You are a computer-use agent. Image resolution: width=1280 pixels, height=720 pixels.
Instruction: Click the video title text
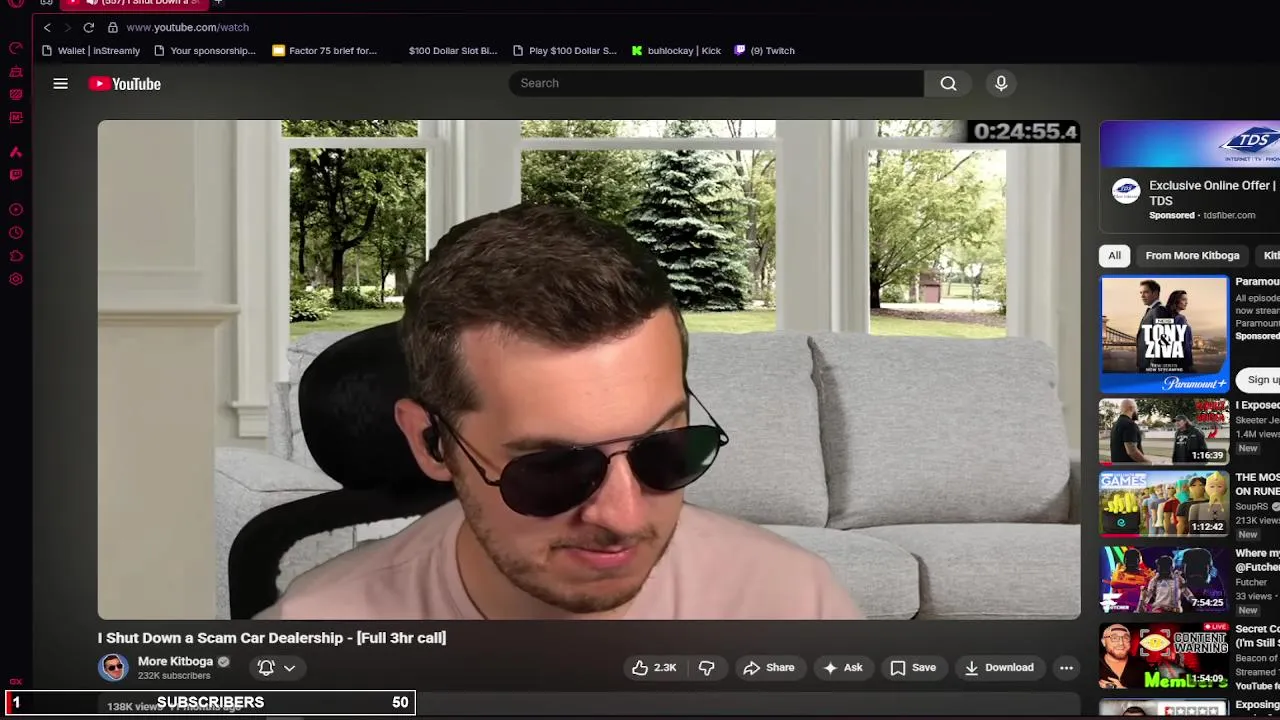click(x=272, y=638)
